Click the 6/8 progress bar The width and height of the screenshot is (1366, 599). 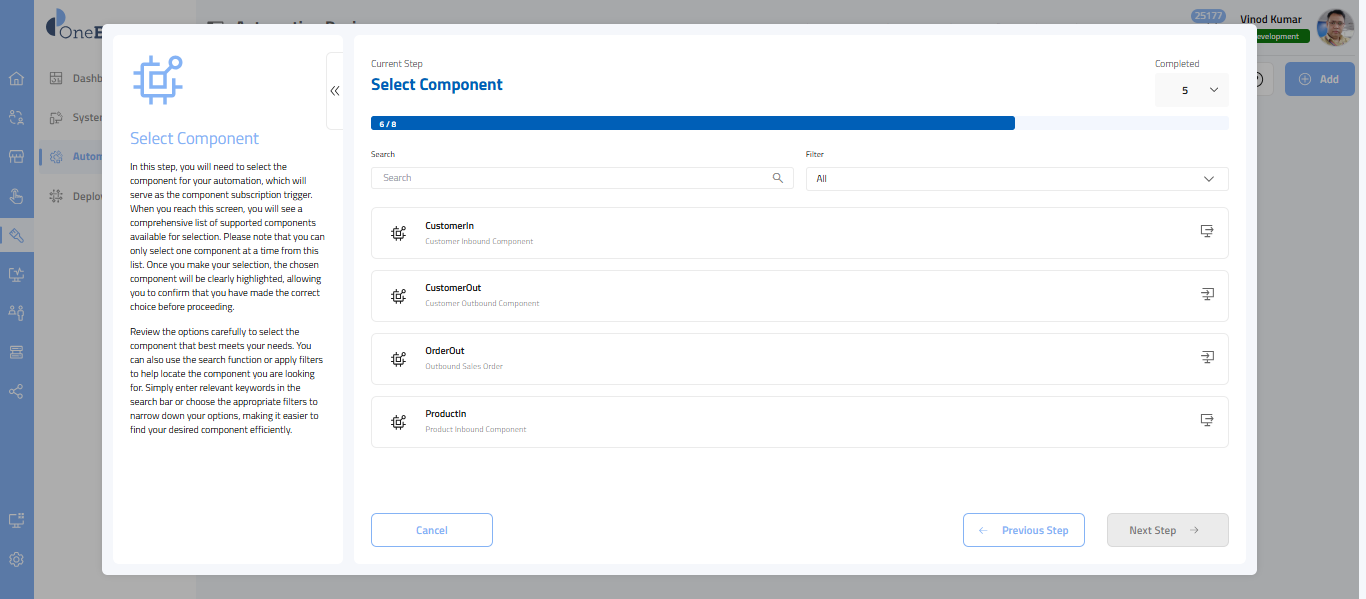pyautogui.click(x=692, y=123)
